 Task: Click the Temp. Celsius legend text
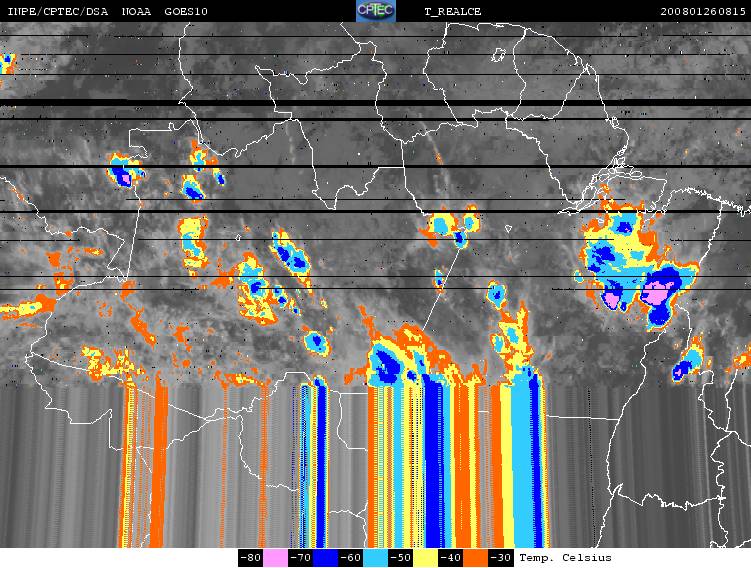[566, 558]
